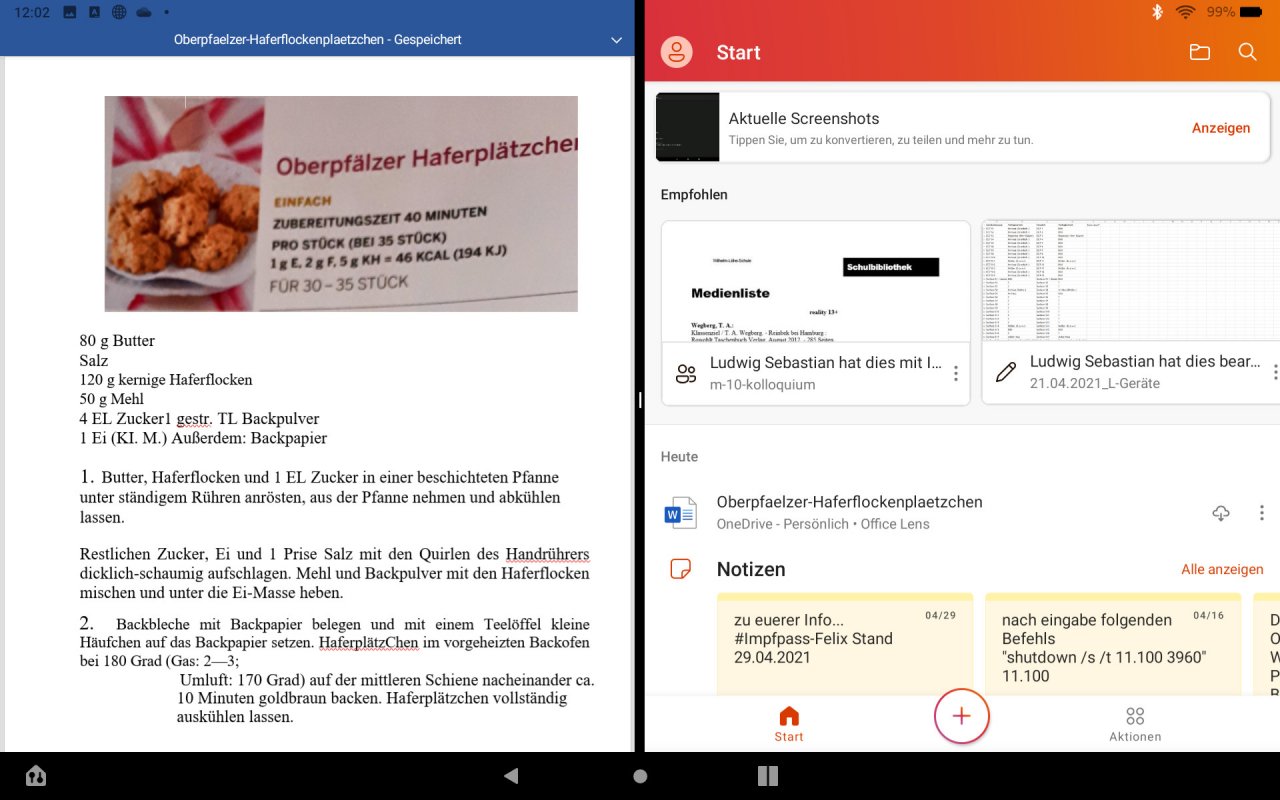Screen dimensions: 1280x800
Task: Click the underlined word 'HaferplätzChen' in document
Action: click(x=368, y=642)
